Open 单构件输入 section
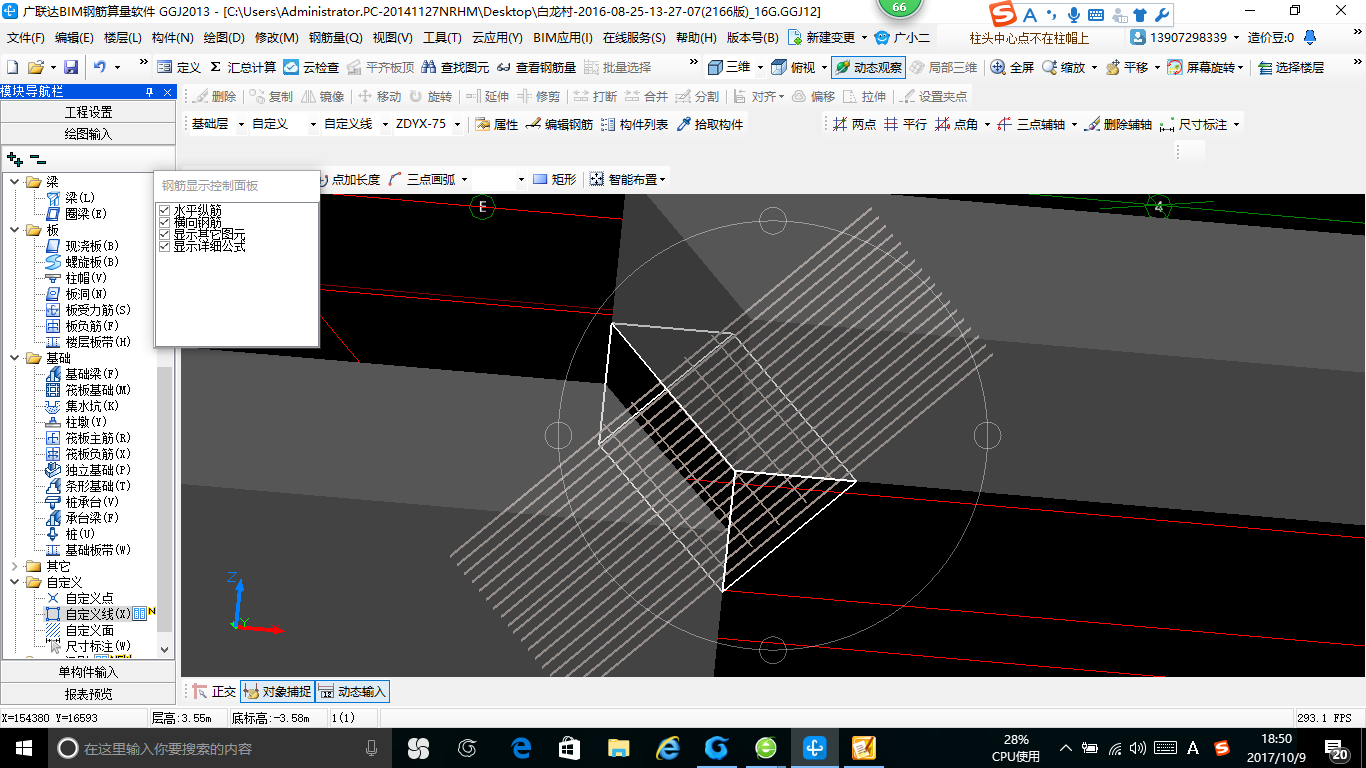This screenshot has height=768, width=1366. (x=88, y=672)
